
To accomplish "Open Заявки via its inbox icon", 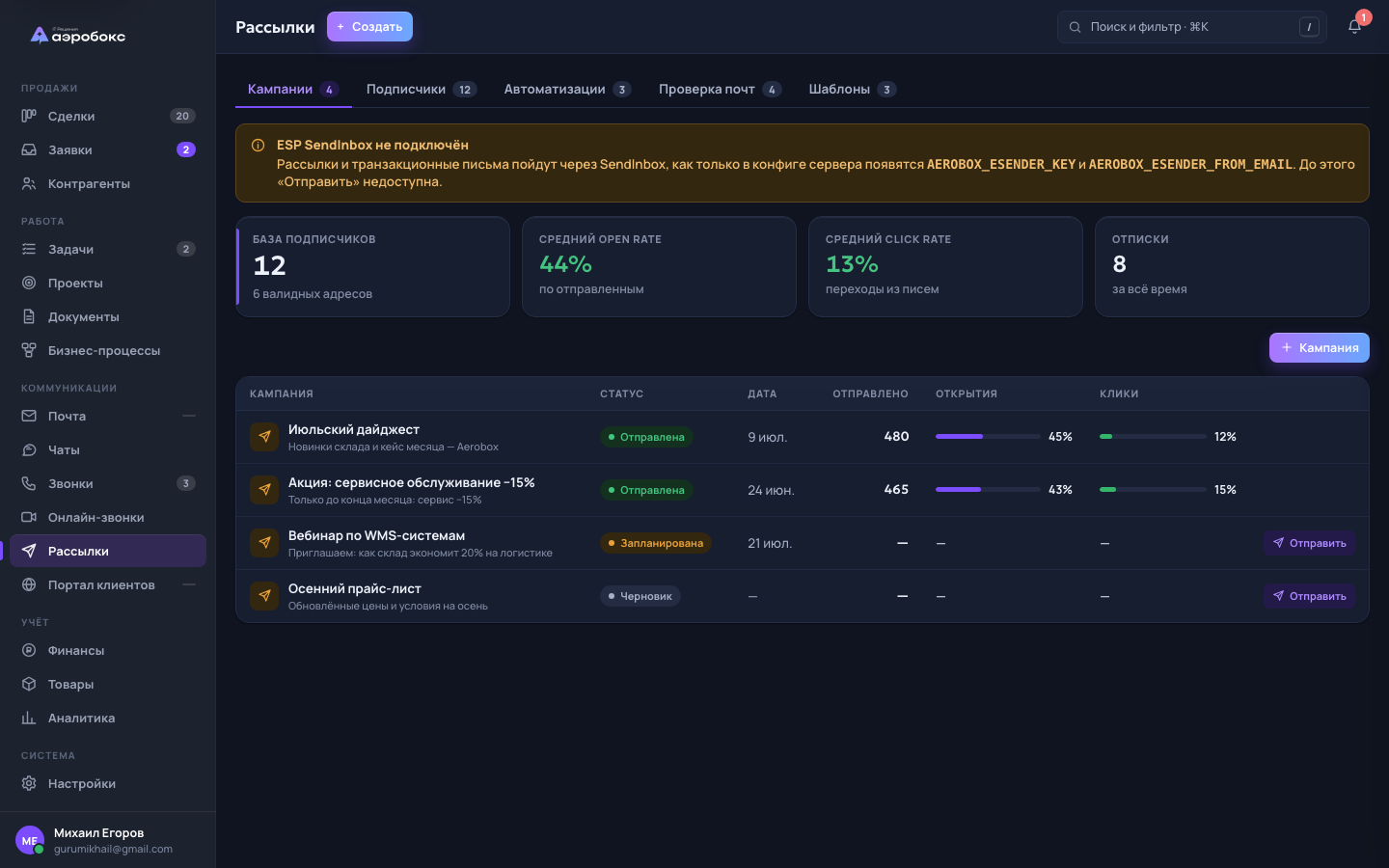I will click(x=29, y=149).
